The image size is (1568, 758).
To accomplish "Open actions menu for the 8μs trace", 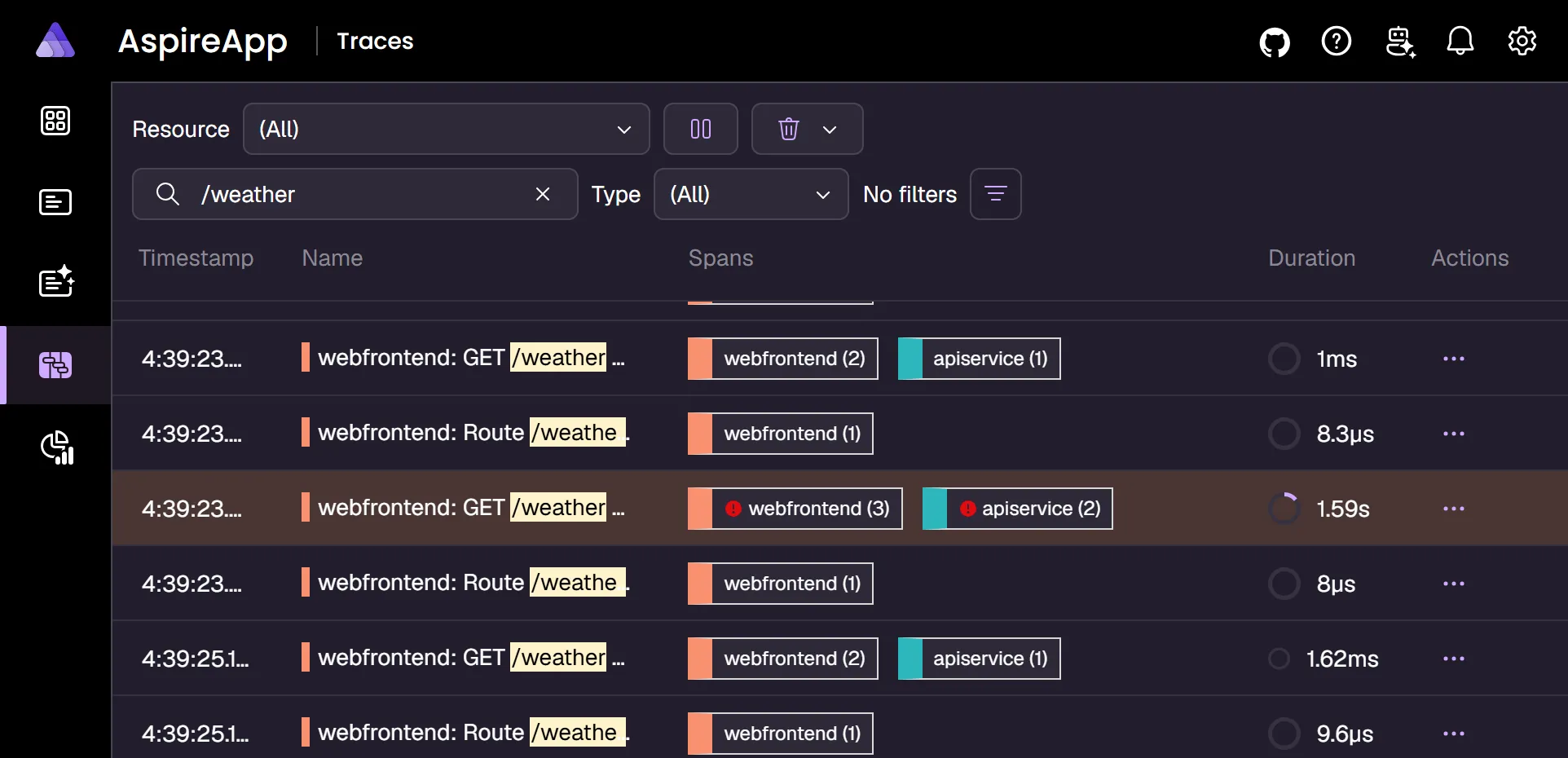I will 1454,584.
